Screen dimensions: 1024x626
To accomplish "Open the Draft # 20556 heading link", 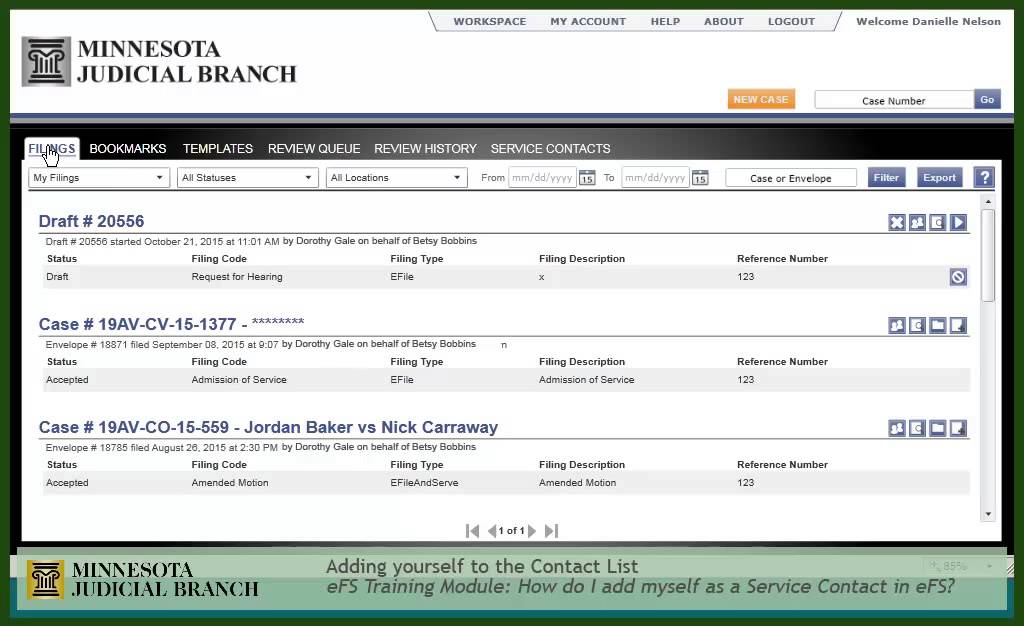I will [x=91, y=221].
